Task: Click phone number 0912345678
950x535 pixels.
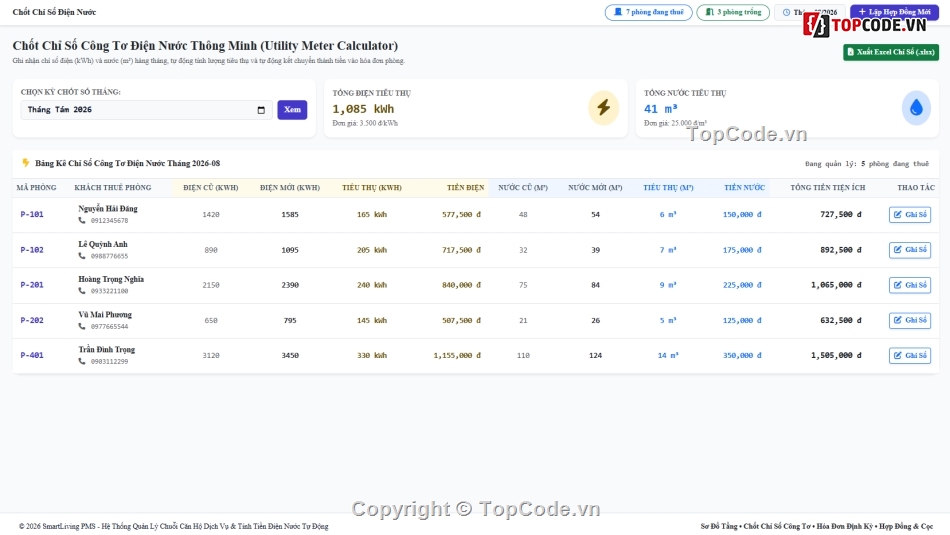Action: (x=110, y=221)
